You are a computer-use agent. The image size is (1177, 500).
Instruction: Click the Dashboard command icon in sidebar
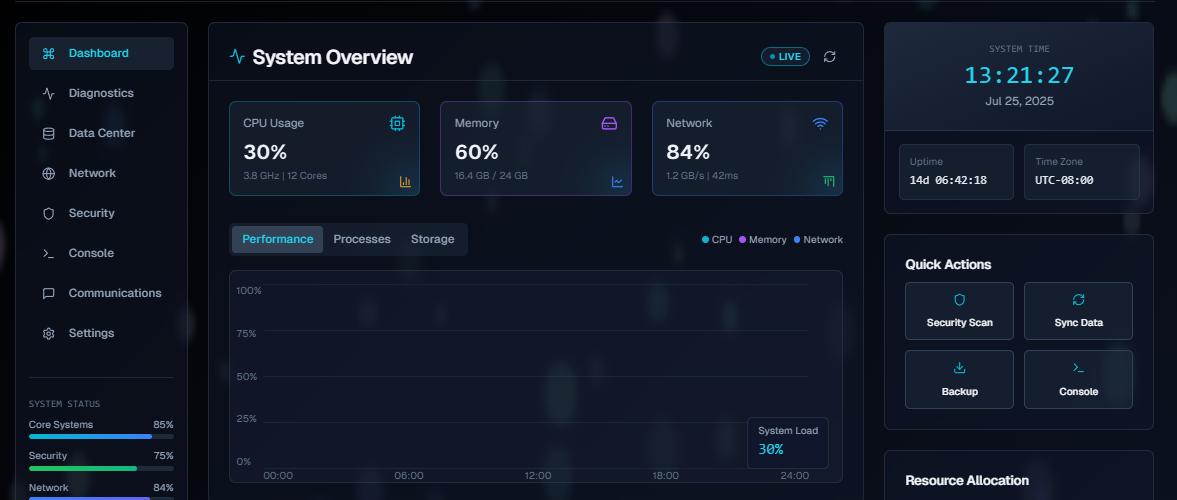point(49,53)
